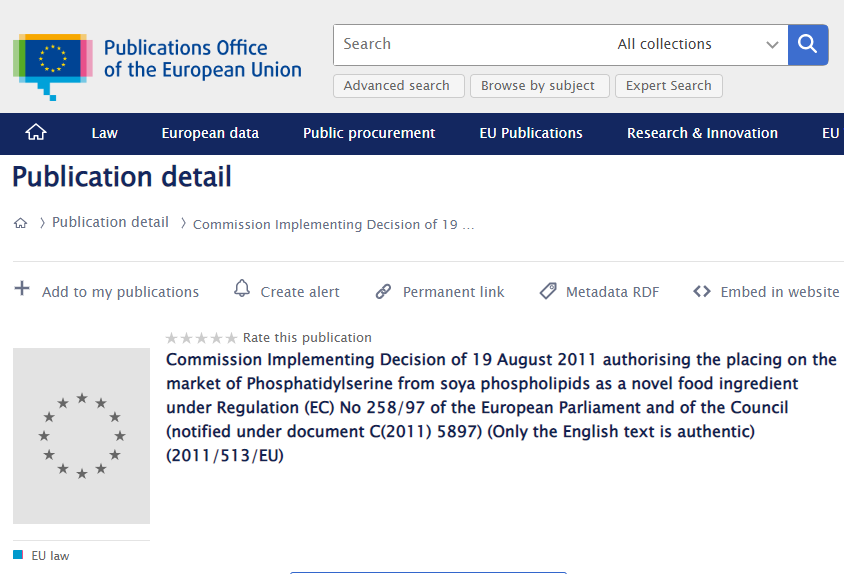The width and height of the screenshot is (844, 574).
Task: Click the breadcrumb home icon
Action: point(20,223)
